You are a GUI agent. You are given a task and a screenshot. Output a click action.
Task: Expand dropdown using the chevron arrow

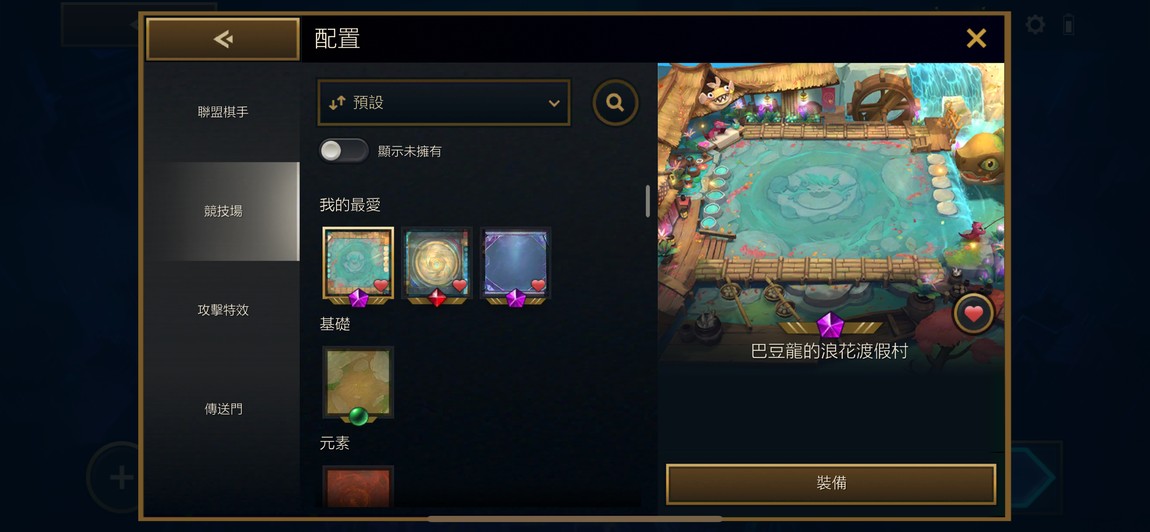pyautogui.click(x=554, y=103)
